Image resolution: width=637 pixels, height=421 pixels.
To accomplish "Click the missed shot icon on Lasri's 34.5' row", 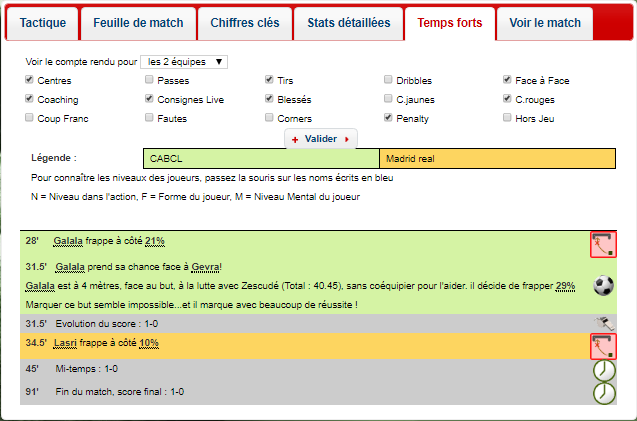I will pos(603,346).
